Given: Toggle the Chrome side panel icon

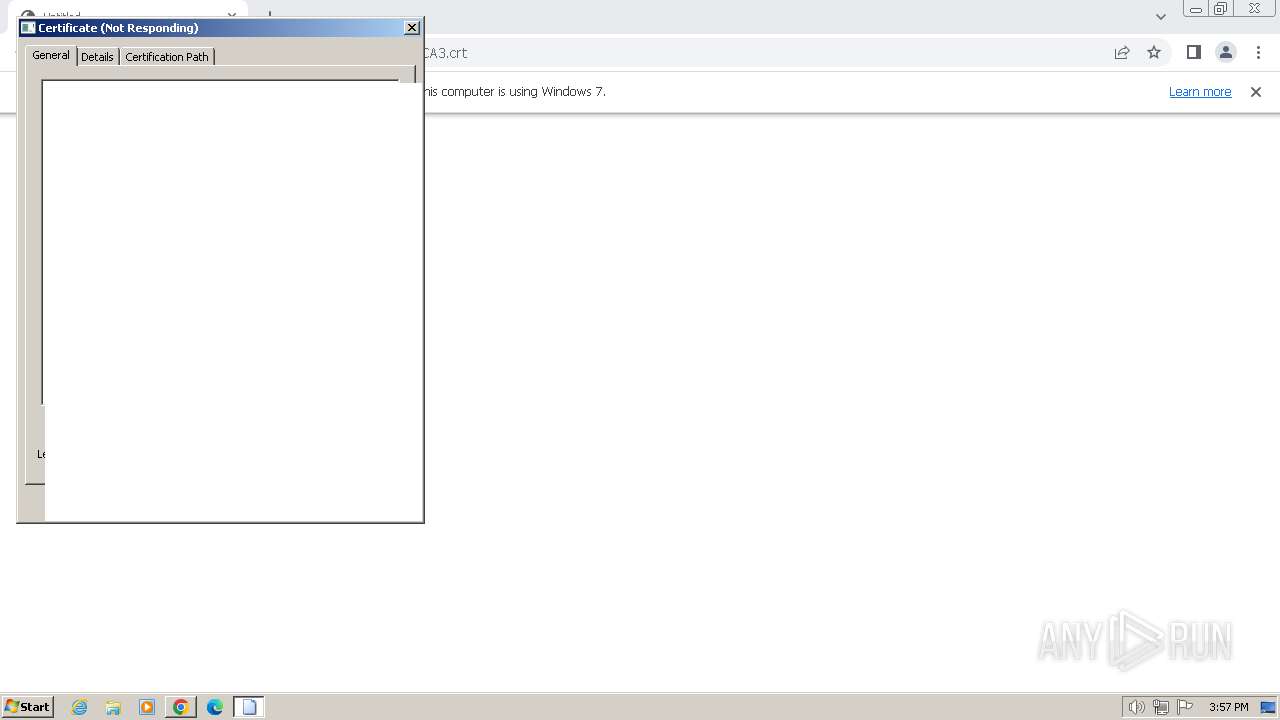Looking at the screenshot, I should [1193, 53].
